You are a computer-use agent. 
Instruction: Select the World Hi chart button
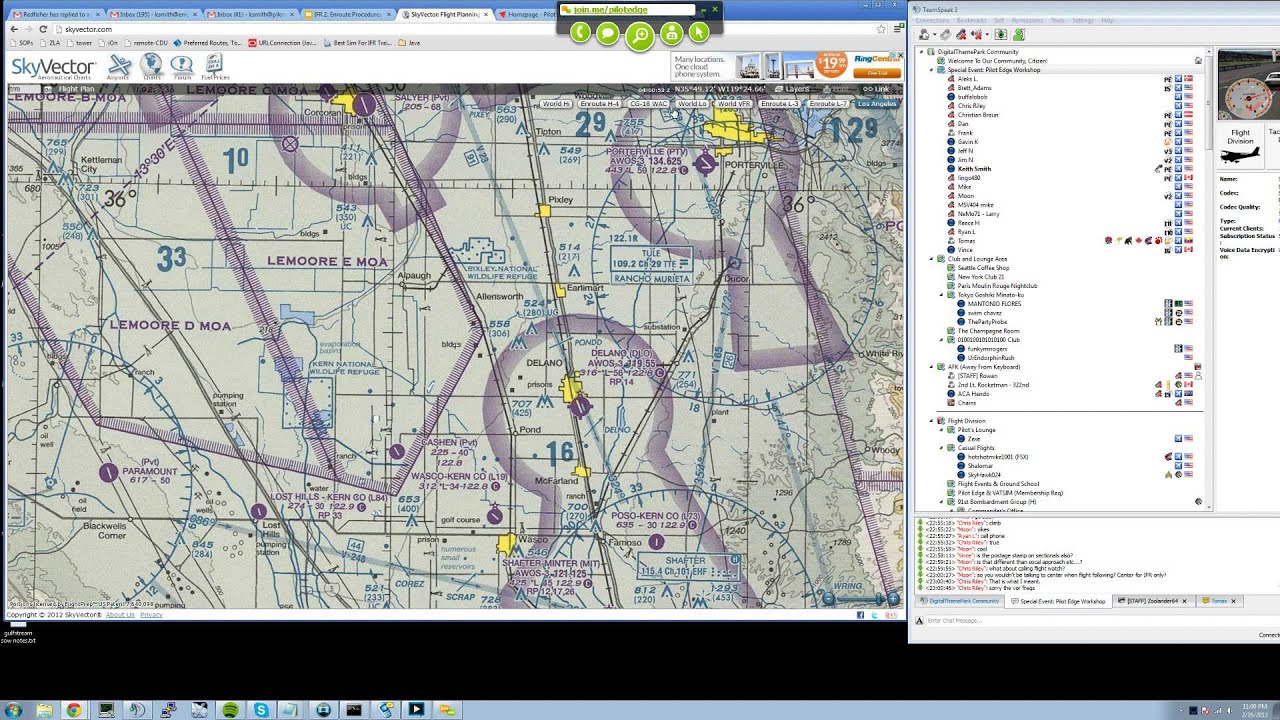tap(556, 104)
